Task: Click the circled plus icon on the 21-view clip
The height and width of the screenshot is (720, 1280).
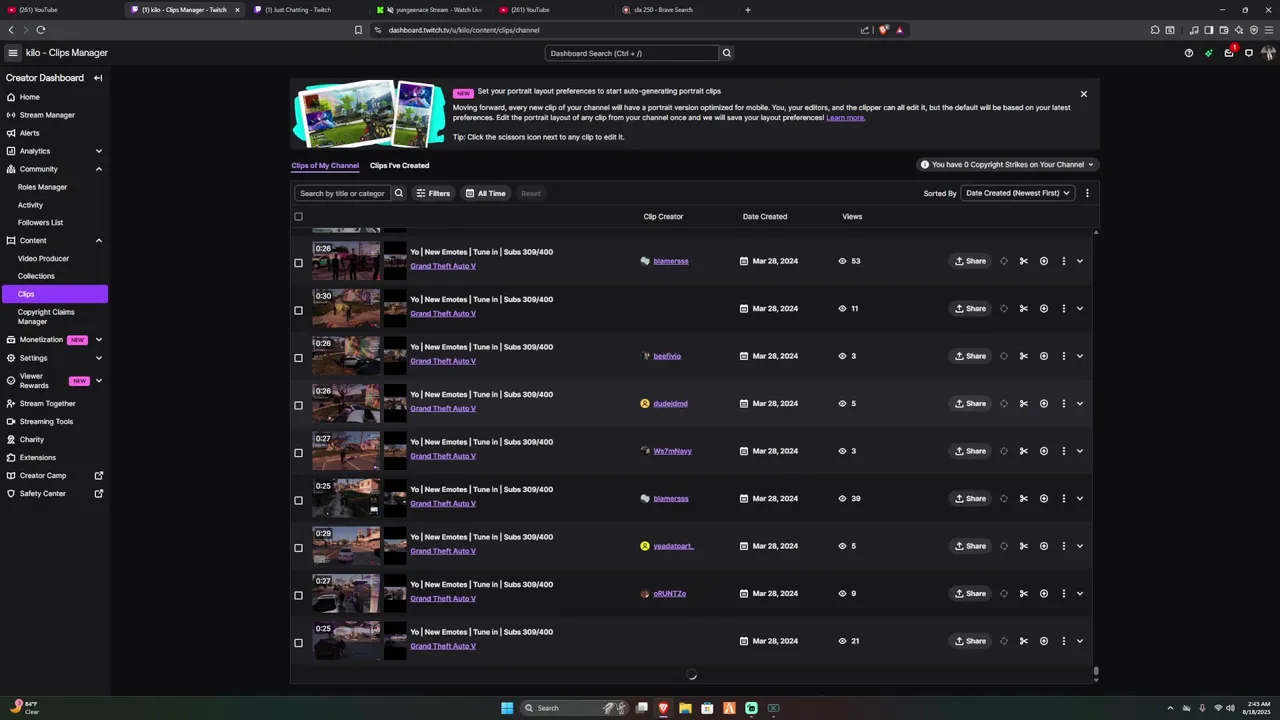Action: point(1043,641)
